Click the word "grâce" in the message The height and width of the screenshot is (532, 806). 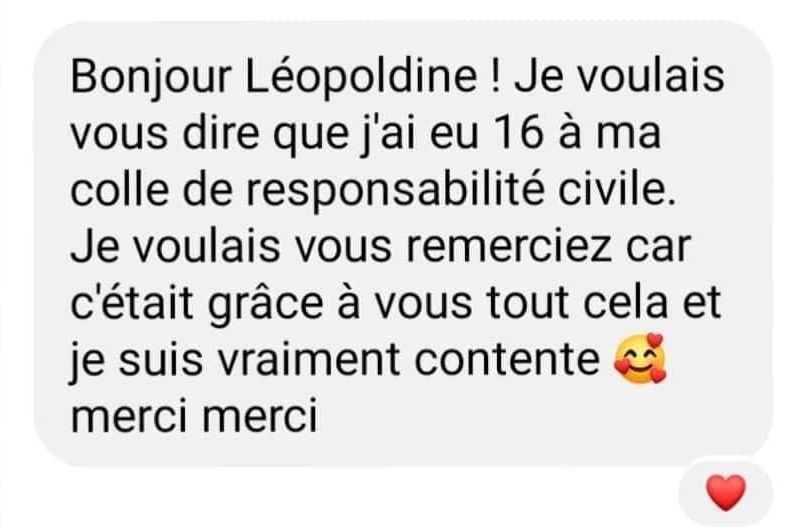(x=266, y=305)
